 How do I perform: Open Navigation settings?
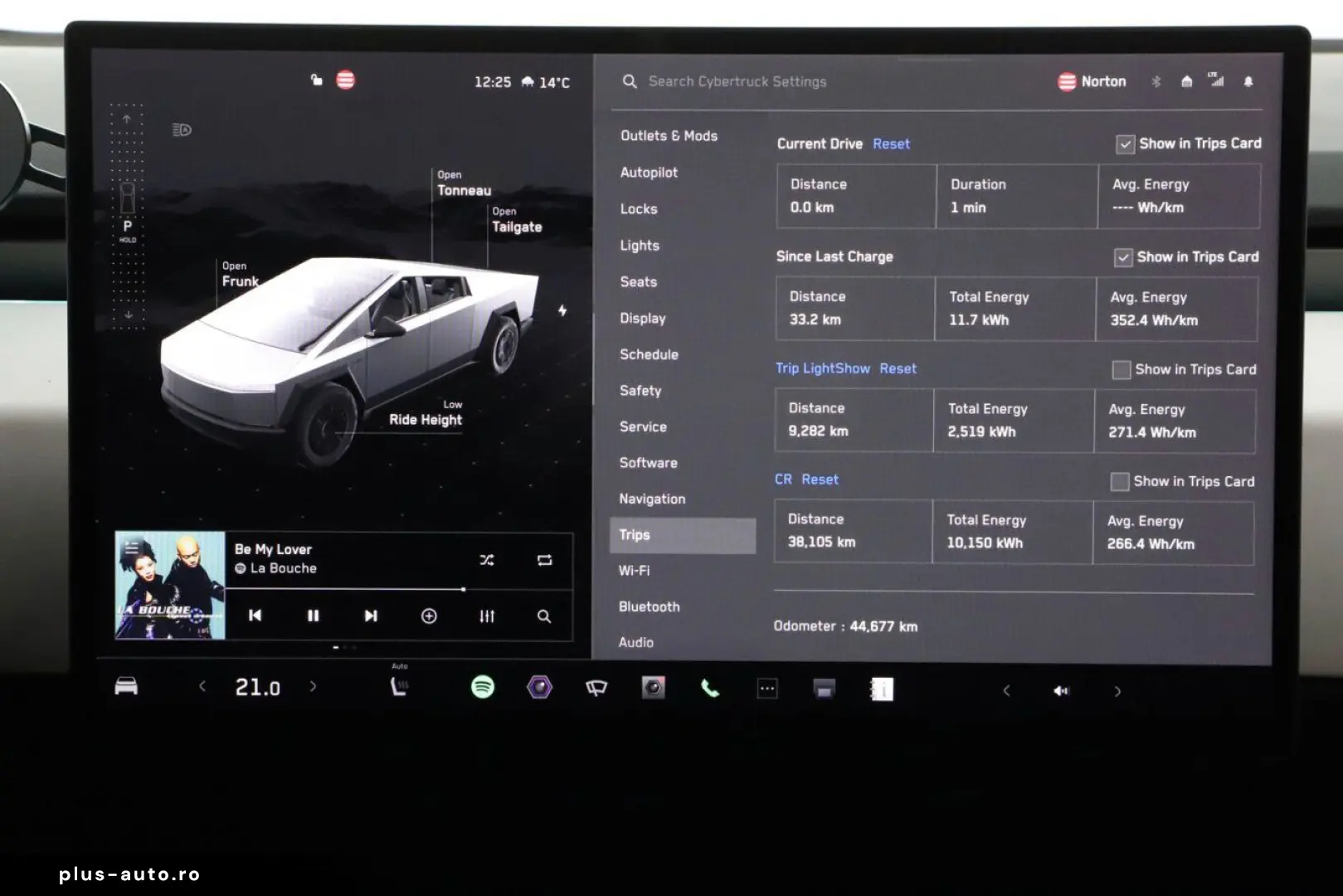pos(652,499)
